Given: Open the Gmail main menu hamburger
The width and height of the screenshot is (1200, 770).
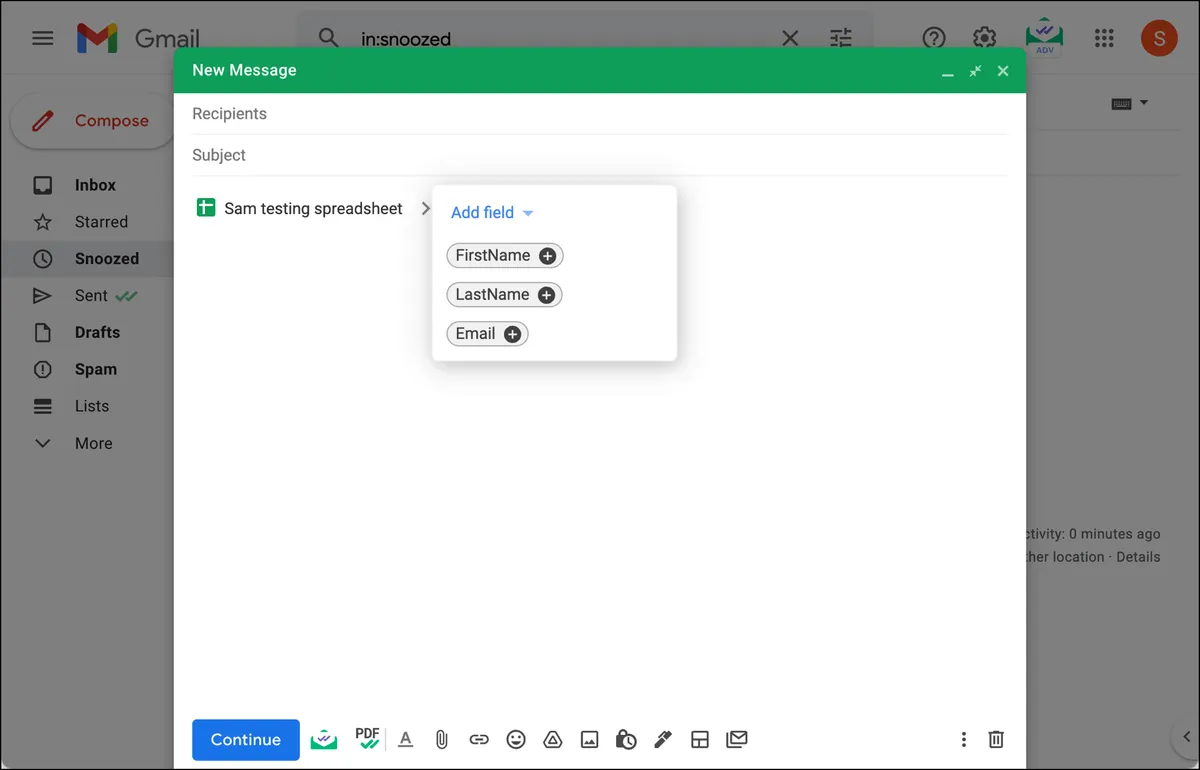Looking at the screenshot, I should click(x=42, y=39).
